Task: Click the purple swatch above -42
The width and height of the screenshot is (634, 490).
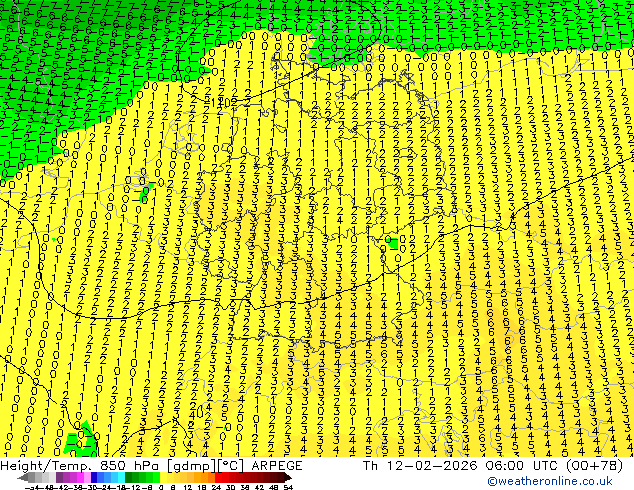Action: pos(59,477)
